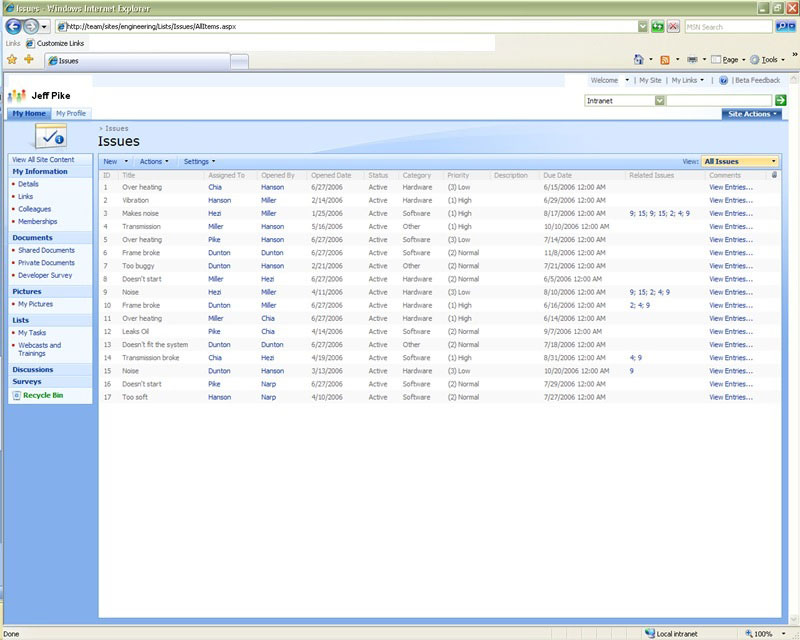
Task: Click the Refresh page icon
Action: pyautogui.click(x=658, y=27)
